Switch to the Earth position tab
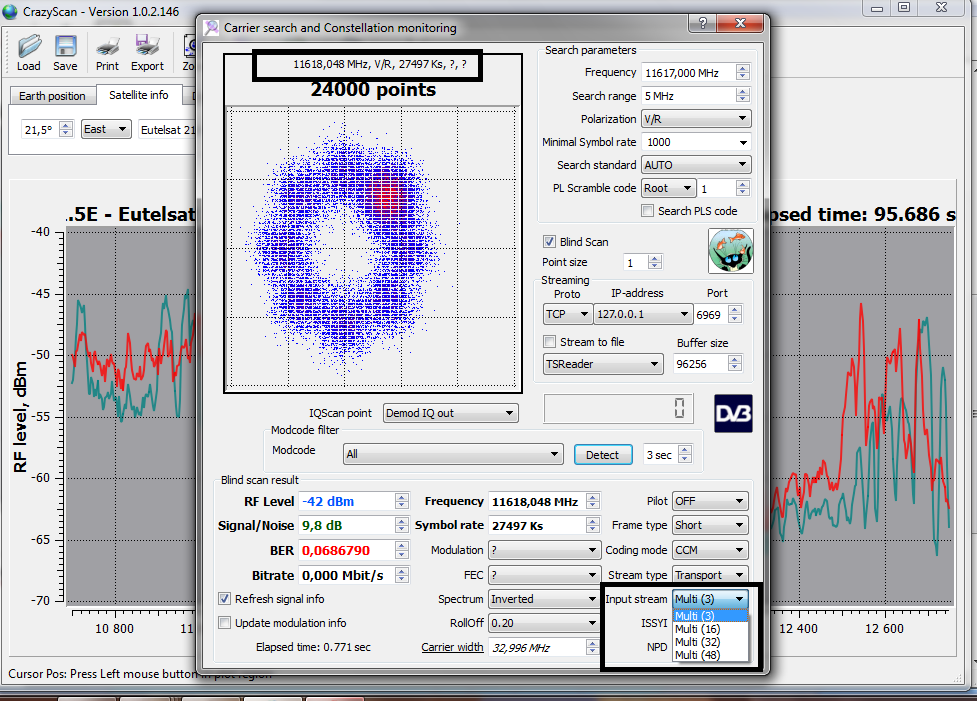Viewport: 977px width, 701px height. [x=52, y=96]
